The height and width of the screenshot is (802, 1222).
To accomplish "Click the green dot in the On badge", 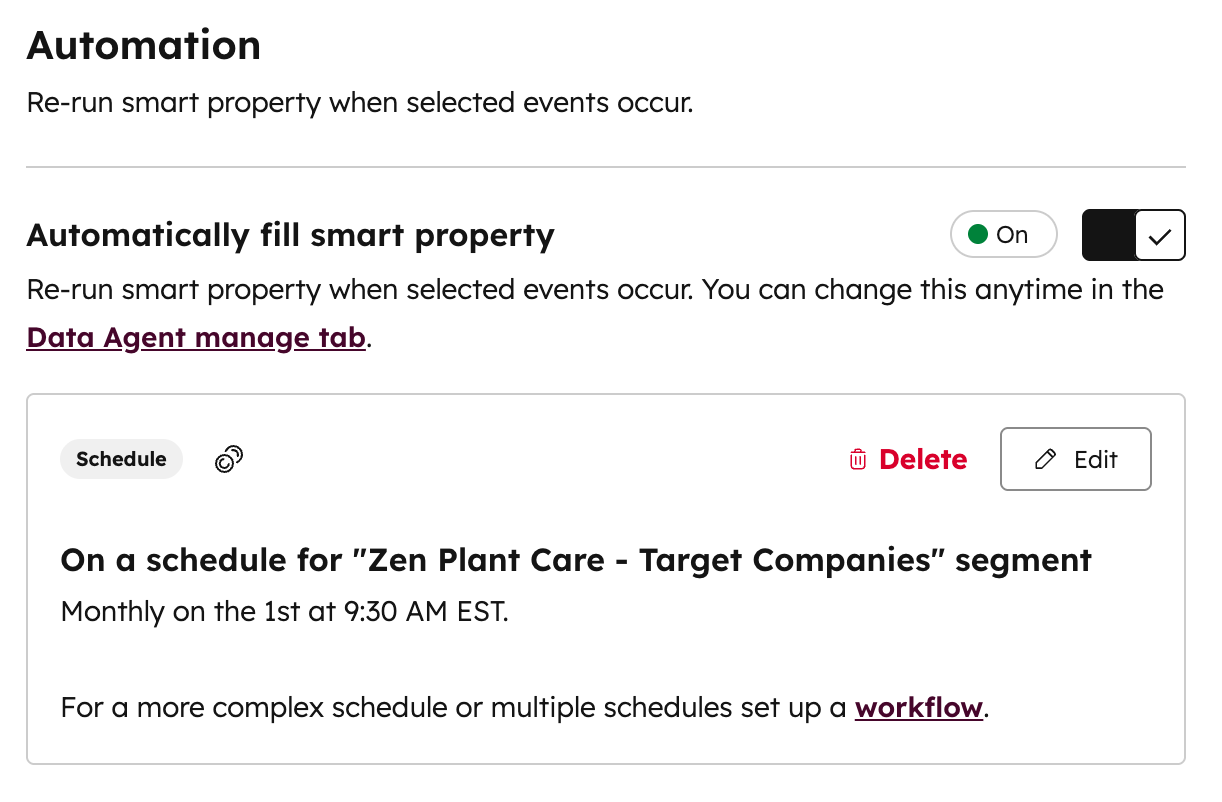I will point(978,235).
